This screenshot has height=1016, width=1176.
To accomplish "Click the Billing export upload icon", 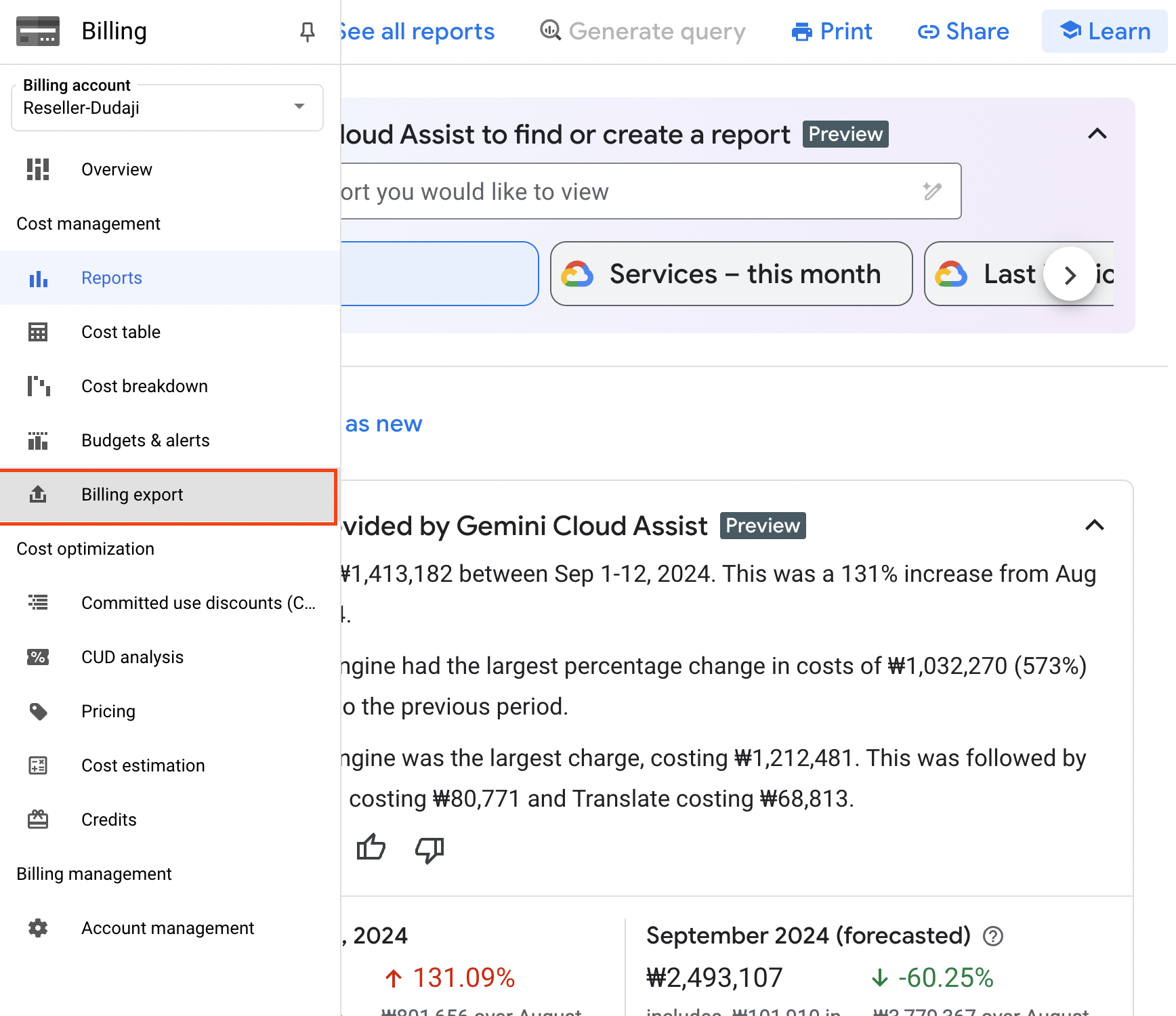I will coord(38,494).
